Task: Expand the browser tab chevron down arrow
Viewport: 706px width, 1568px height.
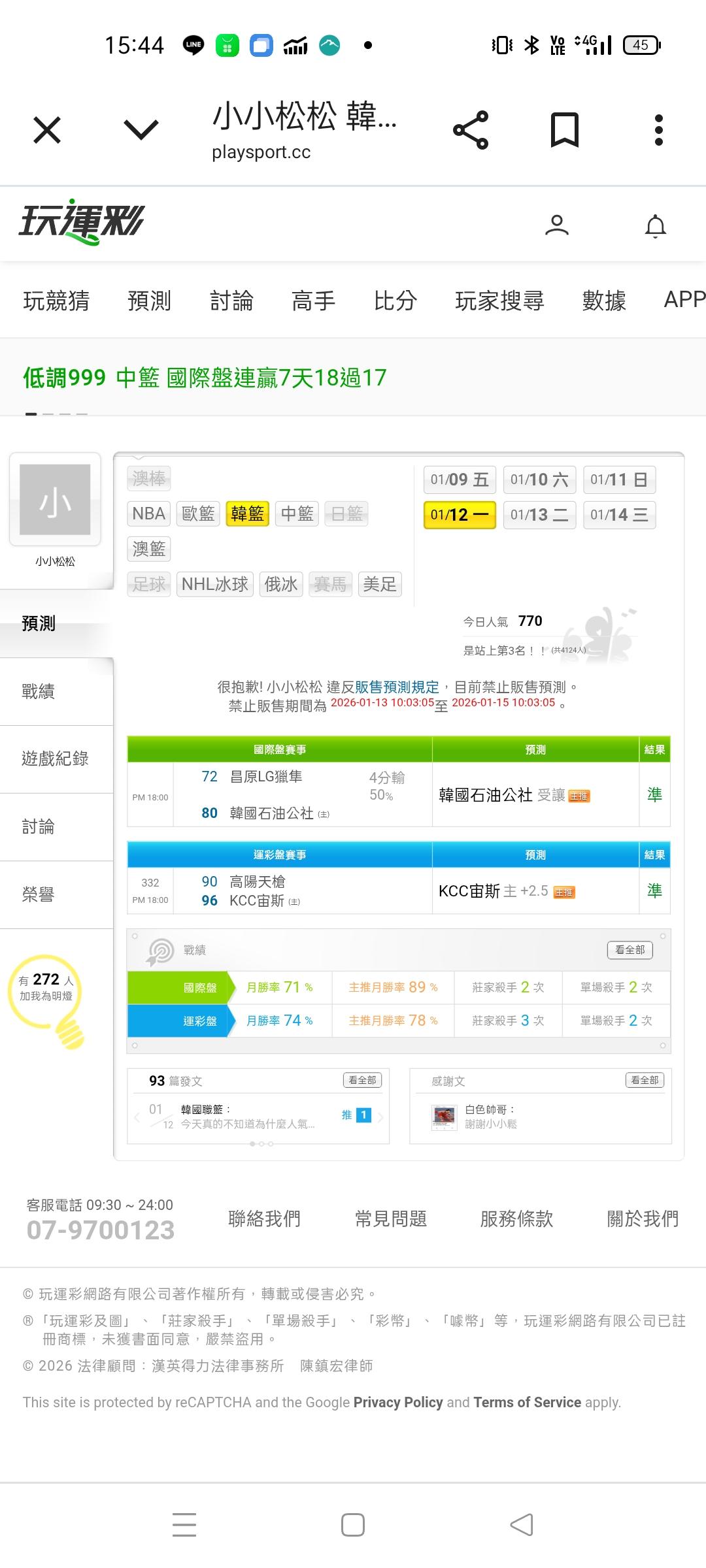Action: click(141, 130)
